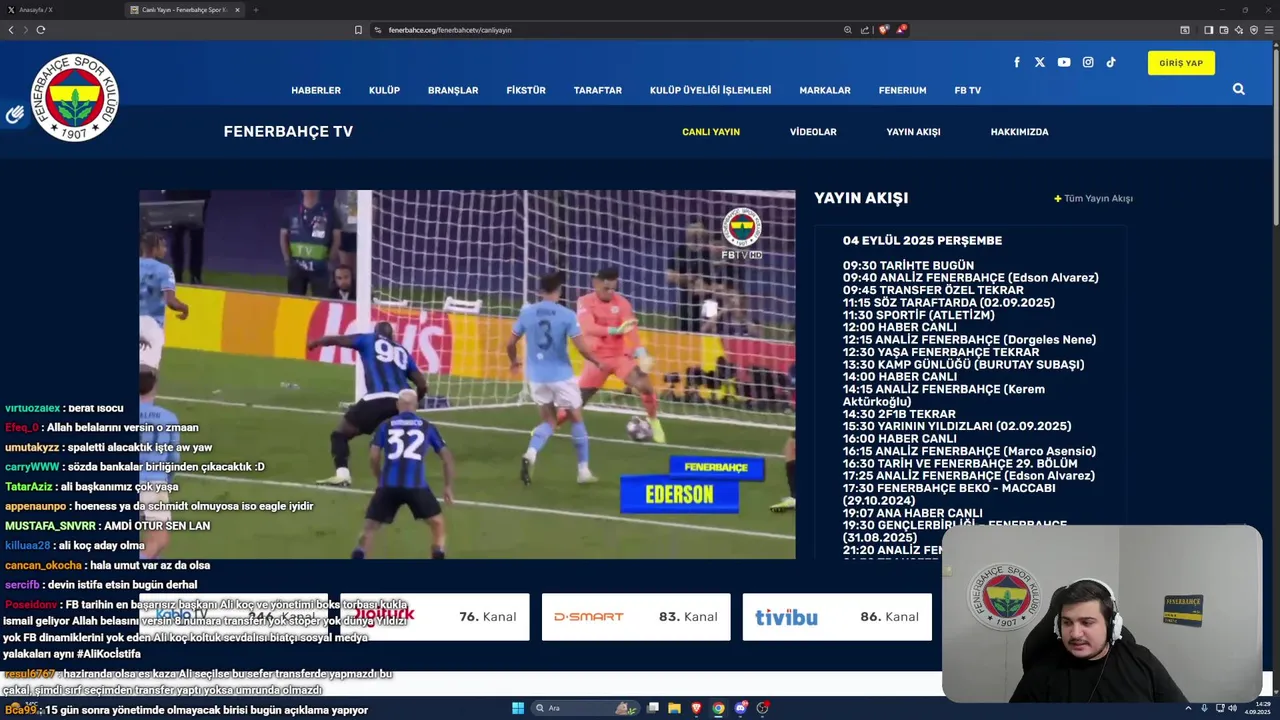Open Leo AI sparkle icon in toolbar

pos(1239,30)
